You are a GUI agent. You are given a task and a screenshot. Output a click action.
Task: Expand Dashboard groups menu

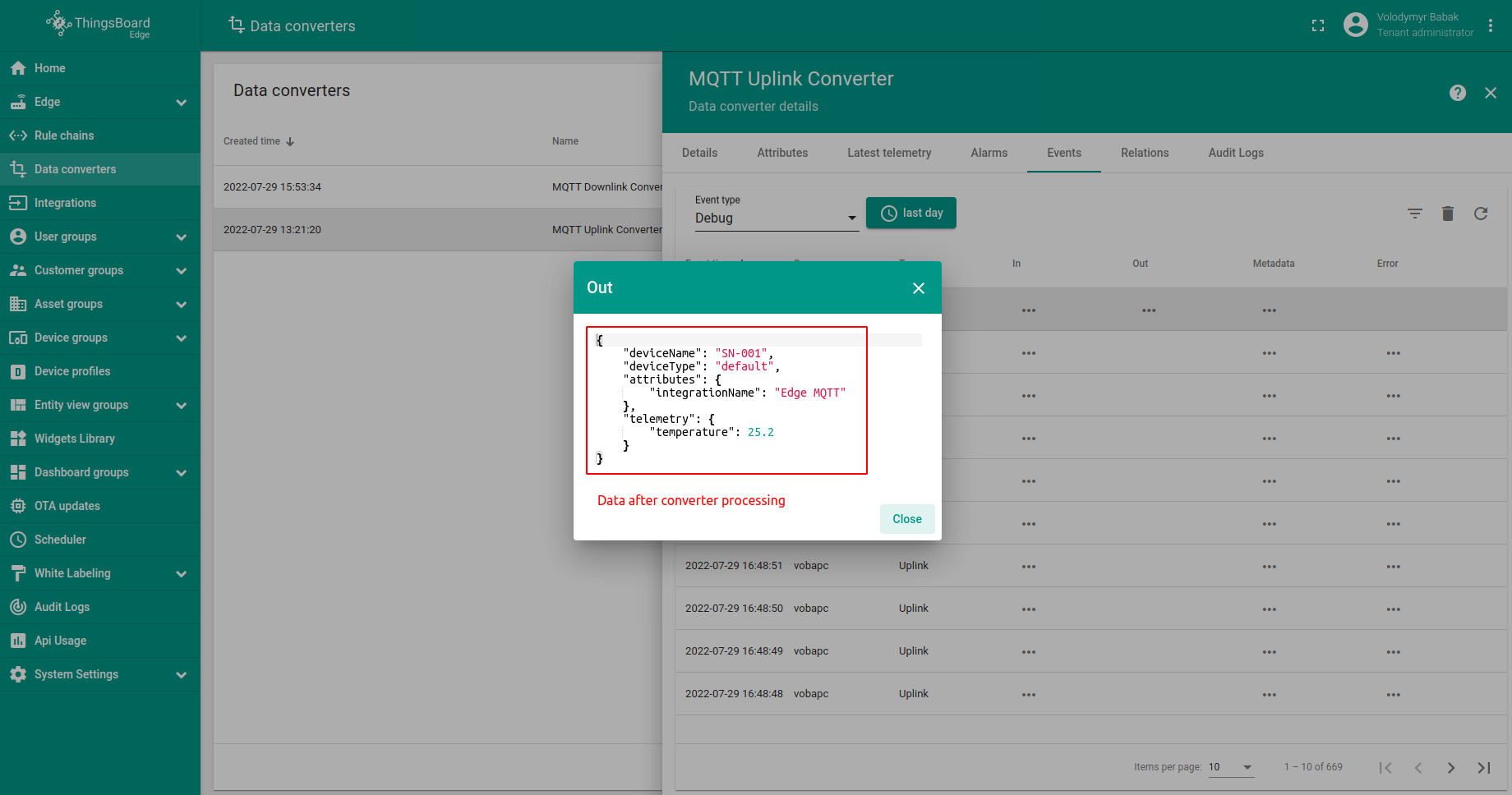[182, 473]
